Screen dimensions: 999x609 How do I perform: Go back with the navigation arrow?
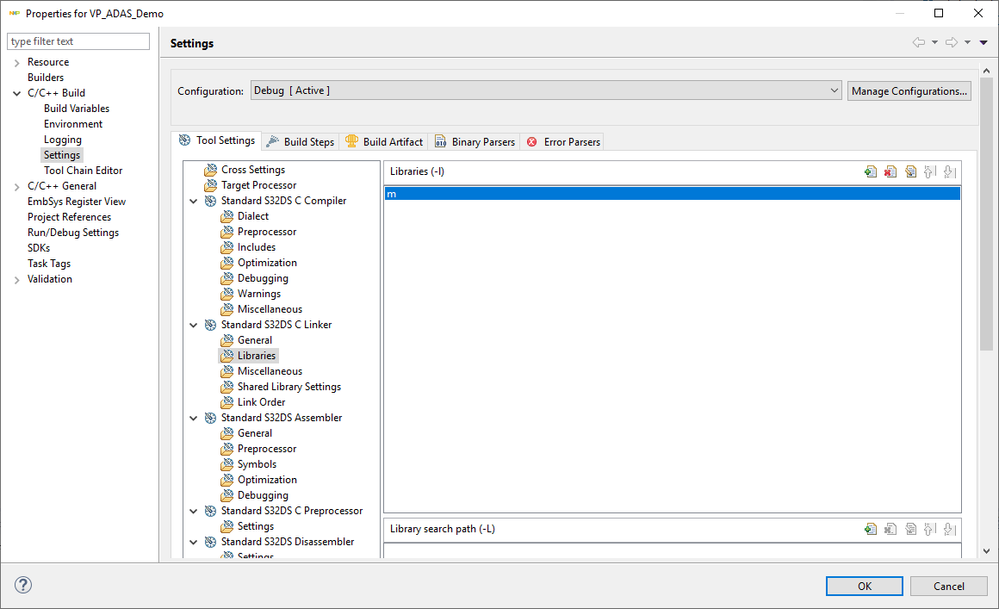click(x=918, y=42)
